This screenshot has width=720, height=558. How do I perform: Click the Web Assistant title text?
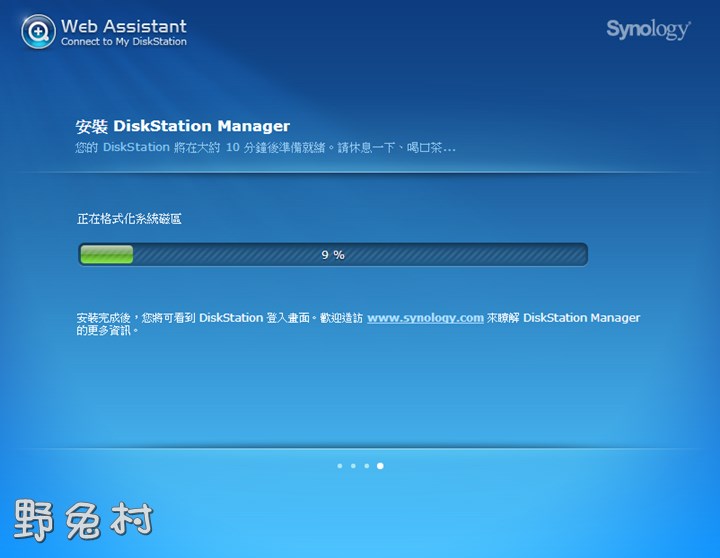point(124,26)
